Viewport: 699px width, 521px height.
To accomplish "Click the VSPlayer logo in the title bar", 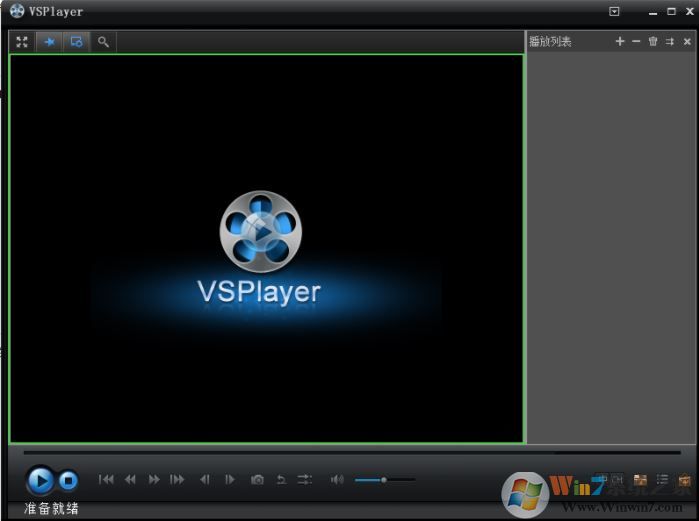I will pyautogui.click(x=17, y=11).
